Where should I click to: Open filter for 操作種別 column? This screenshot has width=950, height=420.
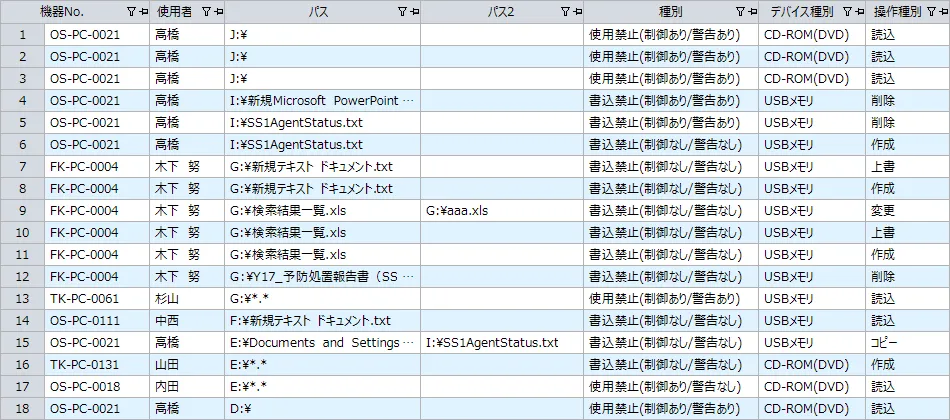click(932, 12)
